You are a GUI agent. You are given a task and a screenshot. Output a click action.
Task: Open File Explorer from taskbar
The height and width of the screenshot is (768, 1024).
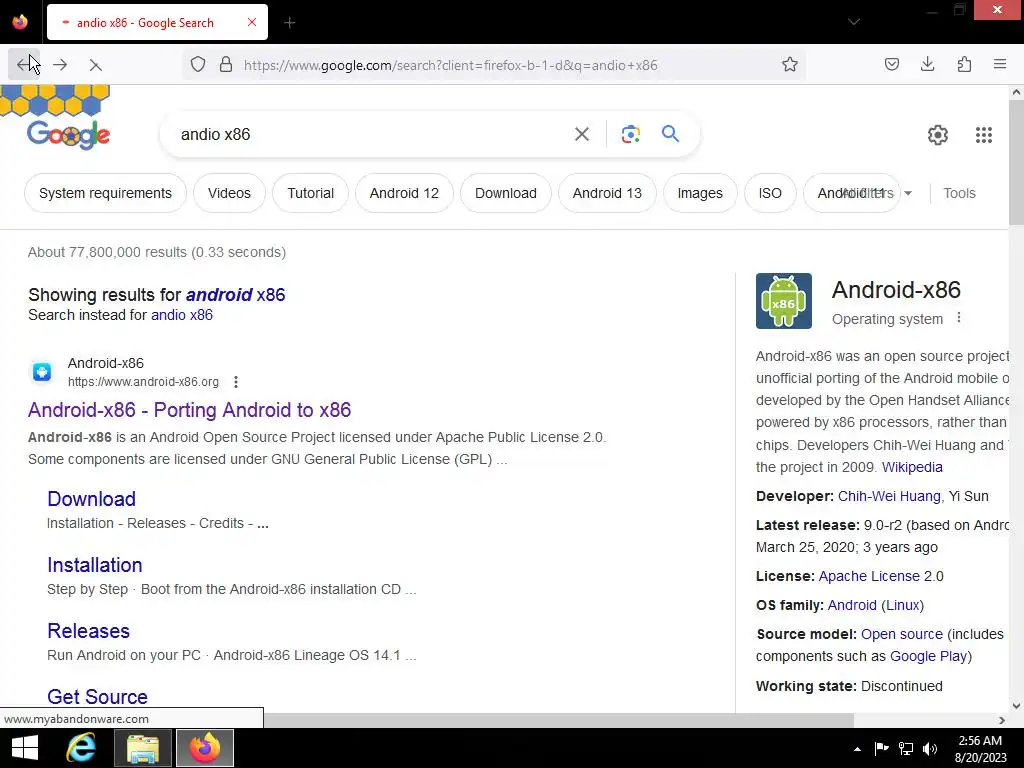tap(142, 748)
